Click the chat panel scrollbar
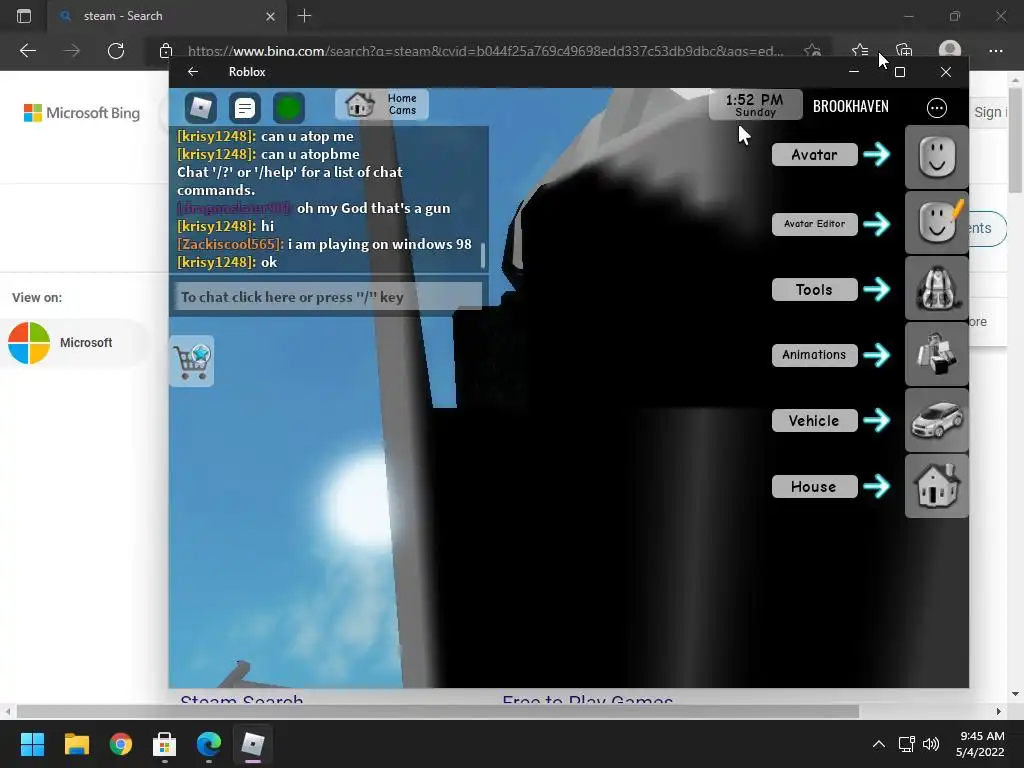 coord(483,255)
